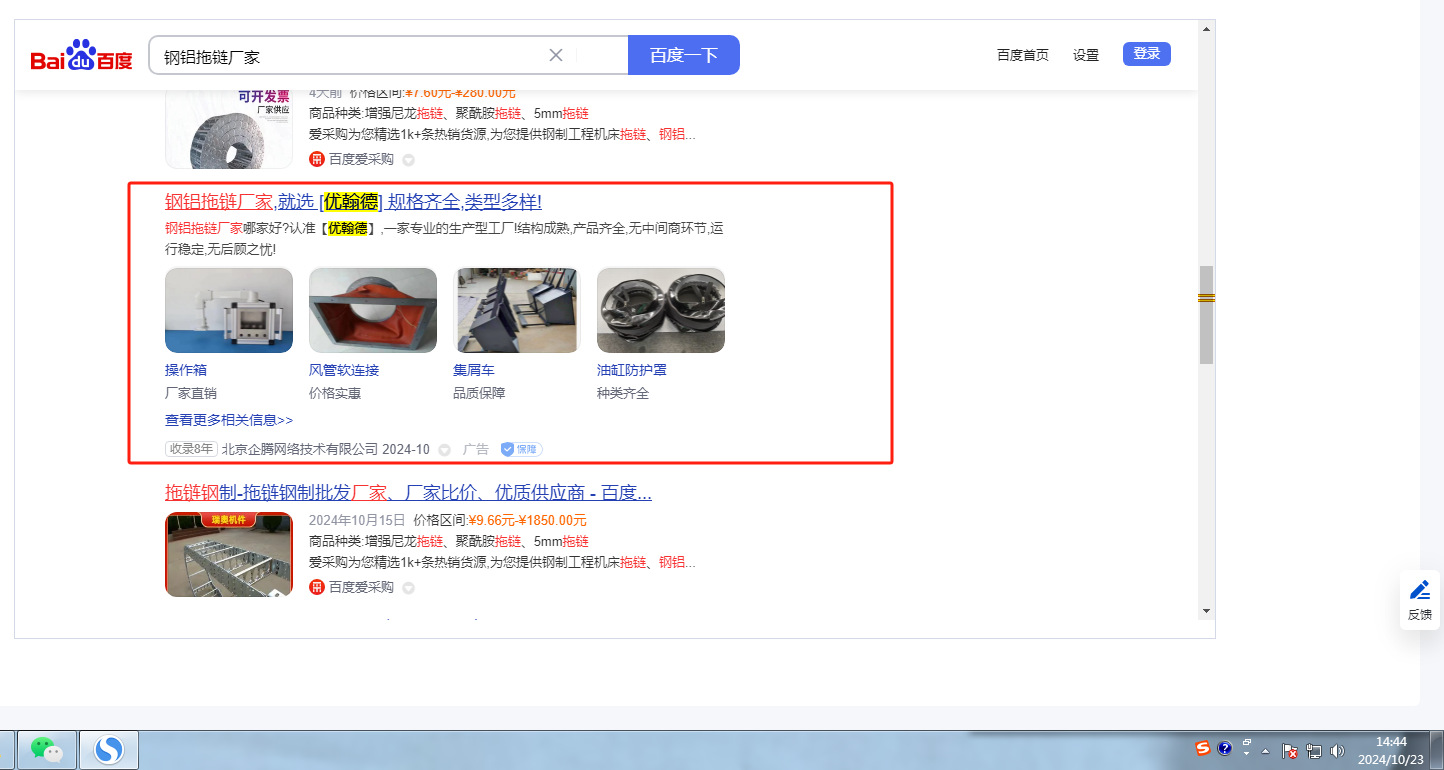This screenshot has width=1444, height=770.
Task: Expand dropdown next to last 百度爱采购
Action: tap(408, 588)
